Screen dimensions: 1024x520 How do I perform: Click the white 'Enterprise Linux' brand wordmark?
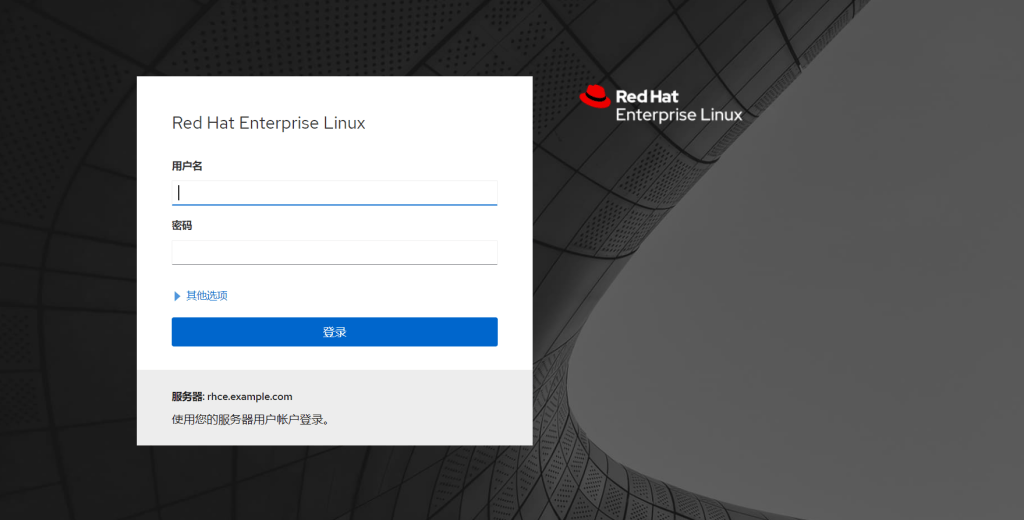679,115
